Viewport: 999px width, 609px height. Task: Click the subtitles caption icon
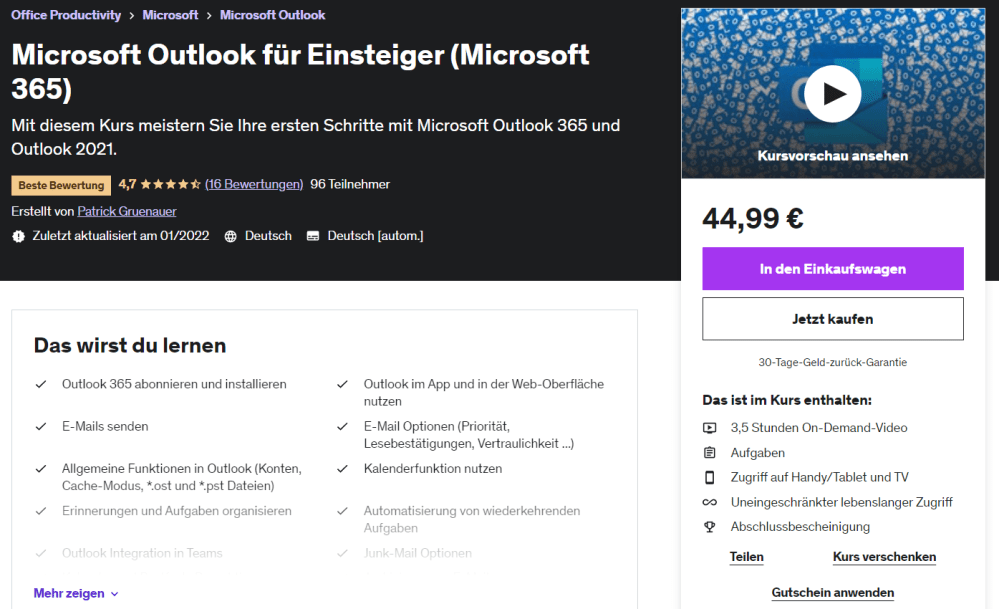click(x=313, y=236)
